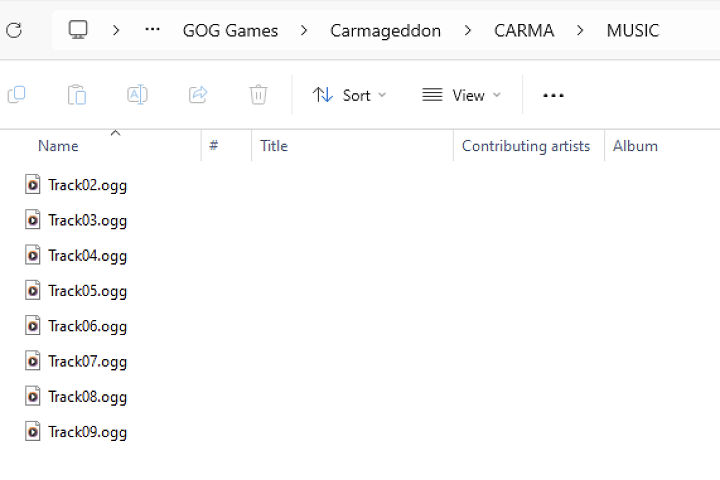Sort by the Name column header

(x=58, y=146)
